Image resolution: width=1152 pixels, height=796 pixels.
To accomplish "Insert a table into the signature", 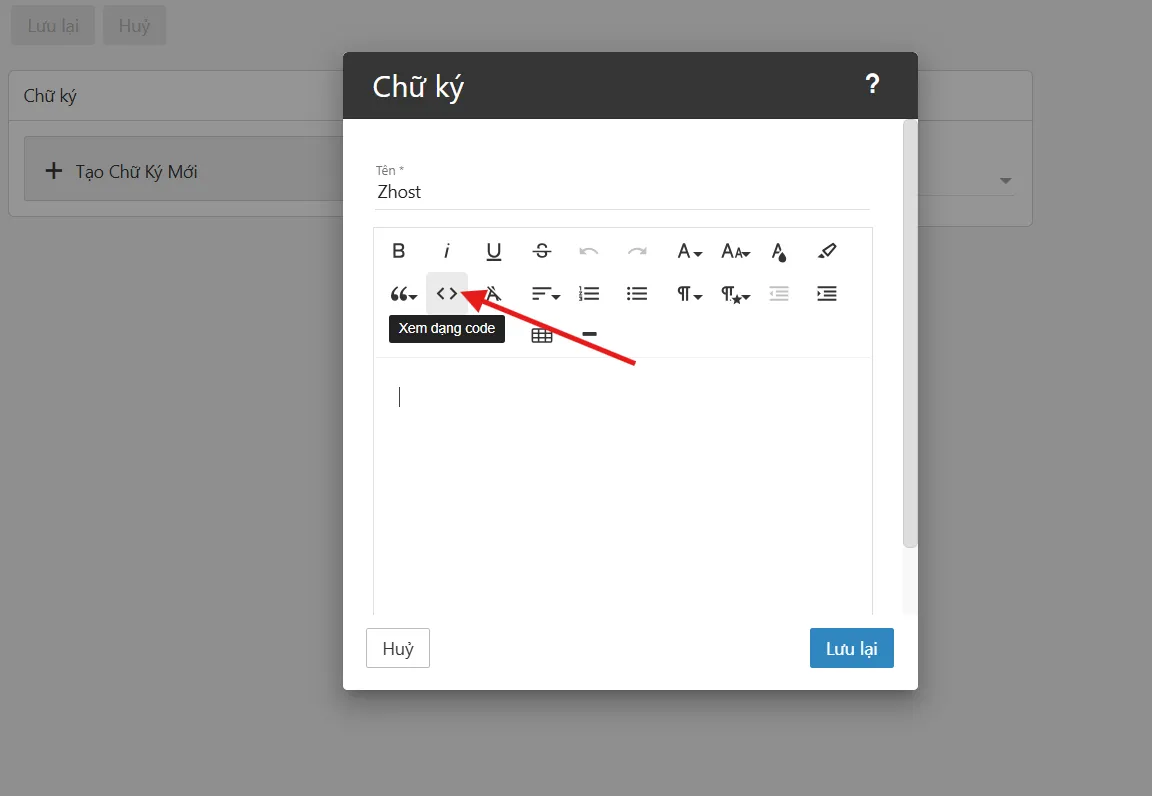I will pyautogui.click(x=542, y=335).
